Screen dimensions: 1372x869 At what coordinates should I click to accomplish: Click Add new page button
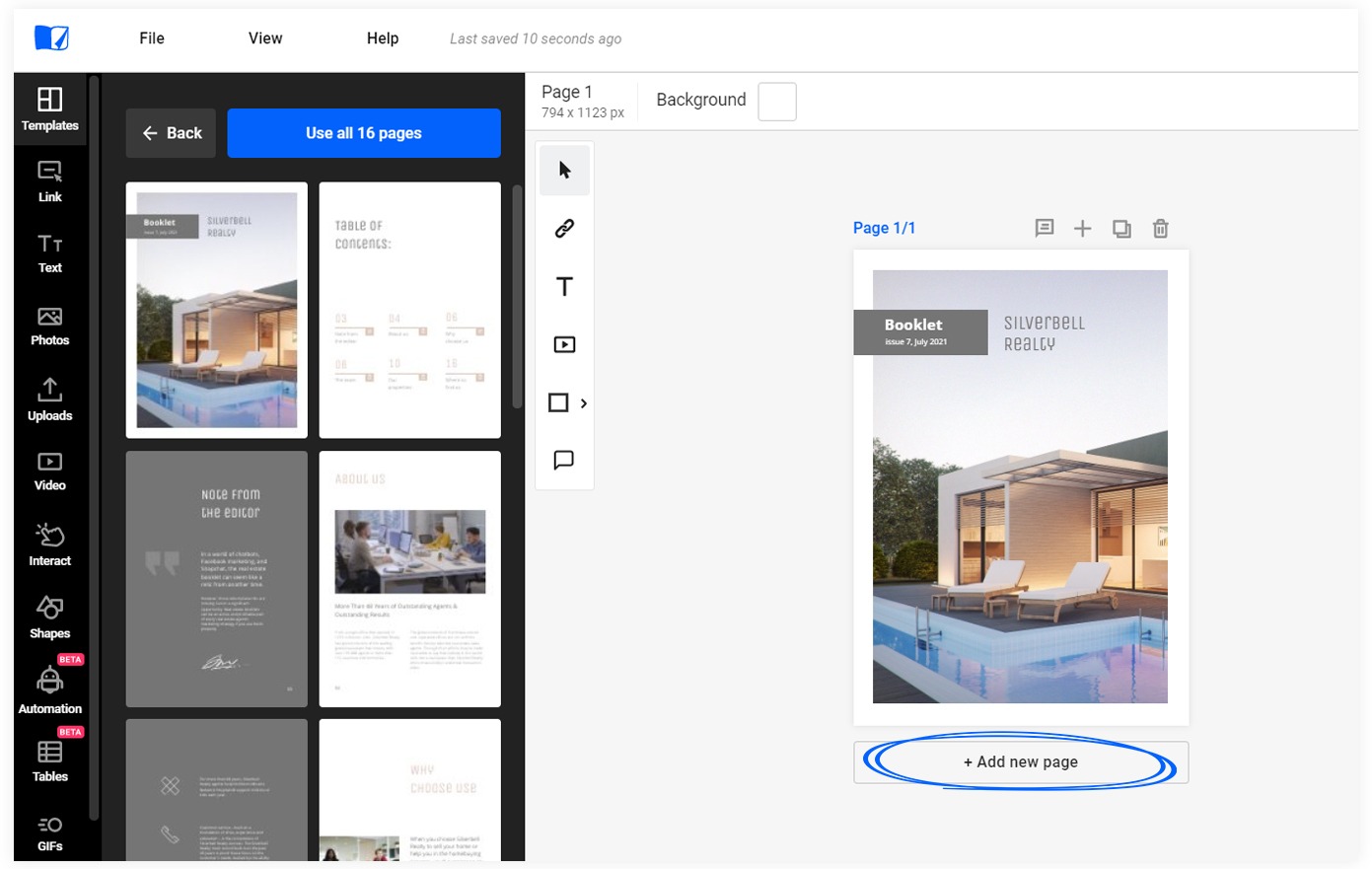coord(1021,762)
